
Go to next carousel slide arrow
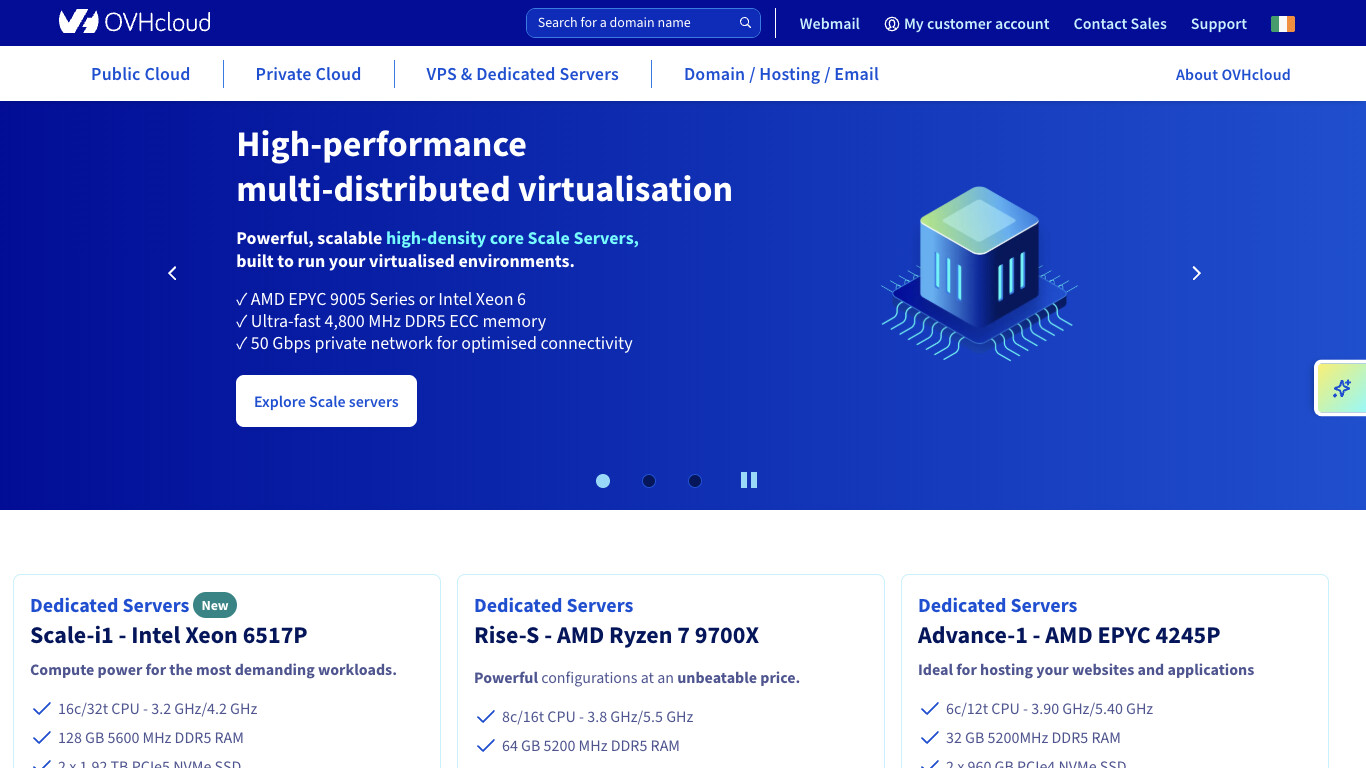coord(1196,273)
